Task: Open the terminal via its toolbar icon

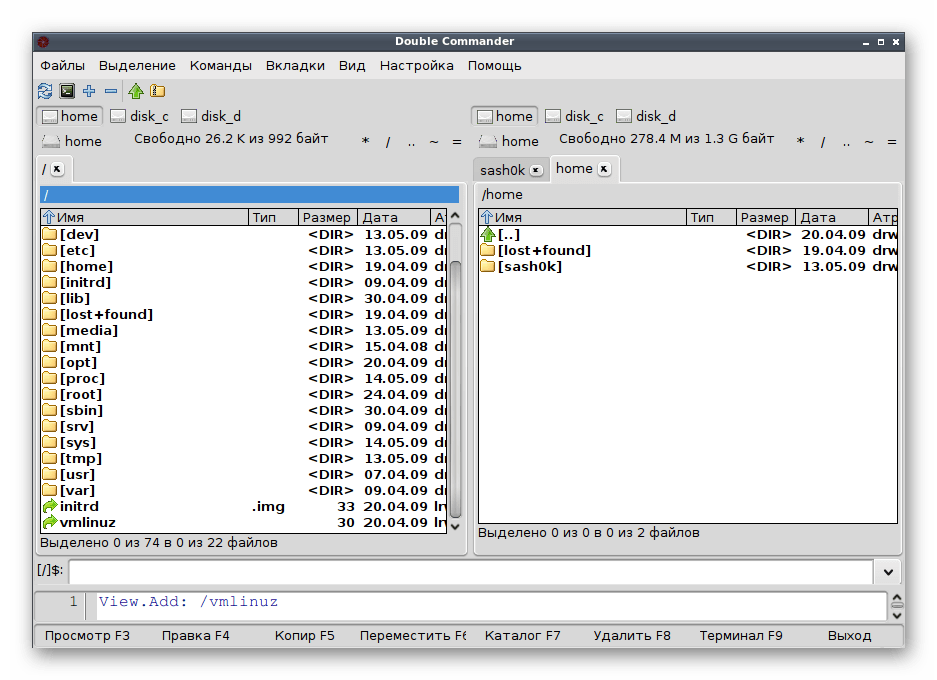Action: click(x=67, y=91)
